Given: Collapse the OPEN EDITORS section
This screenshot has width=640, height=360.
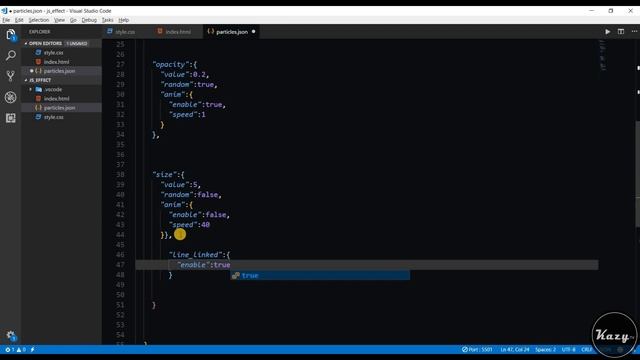Looking at the screenshot, I should 45,43.
